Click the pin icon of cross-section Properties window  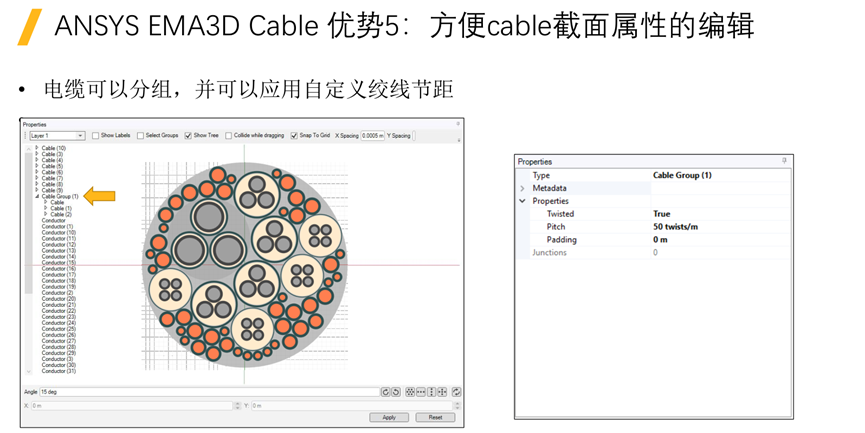pos(458,124)
